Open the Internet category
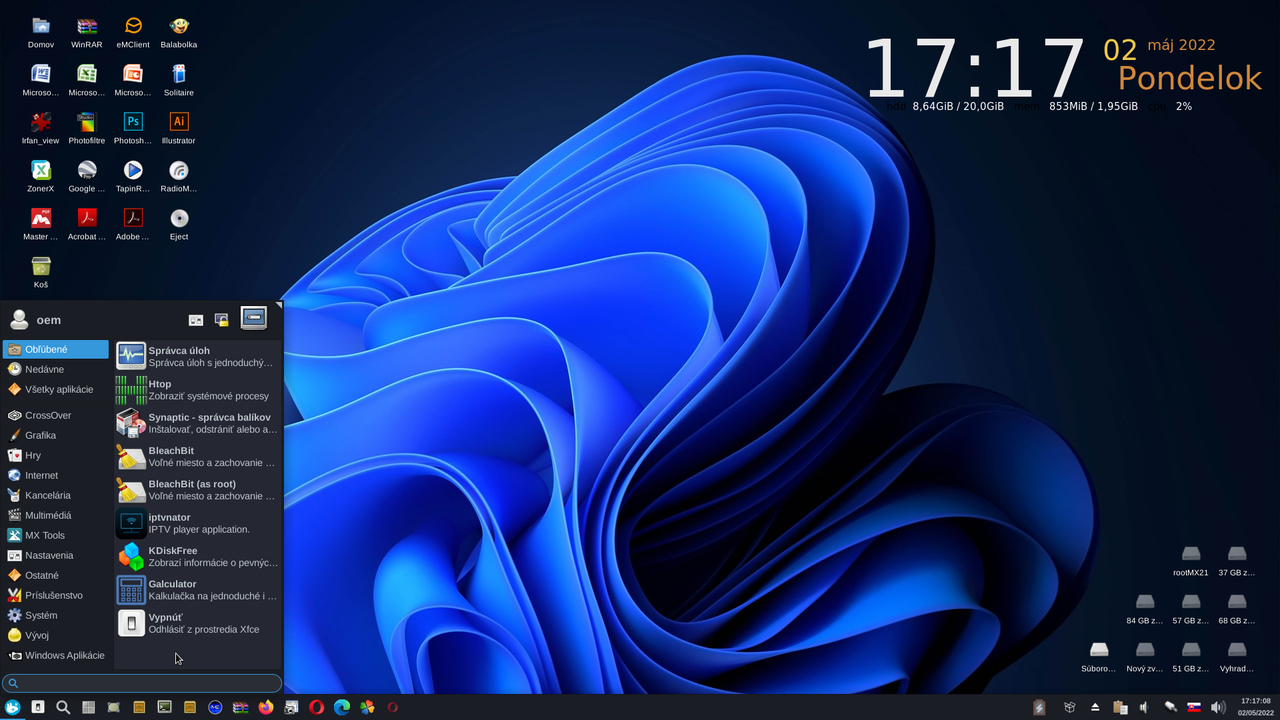The width and height of the screenshot is (1280, 720). [x=56, y=475]
